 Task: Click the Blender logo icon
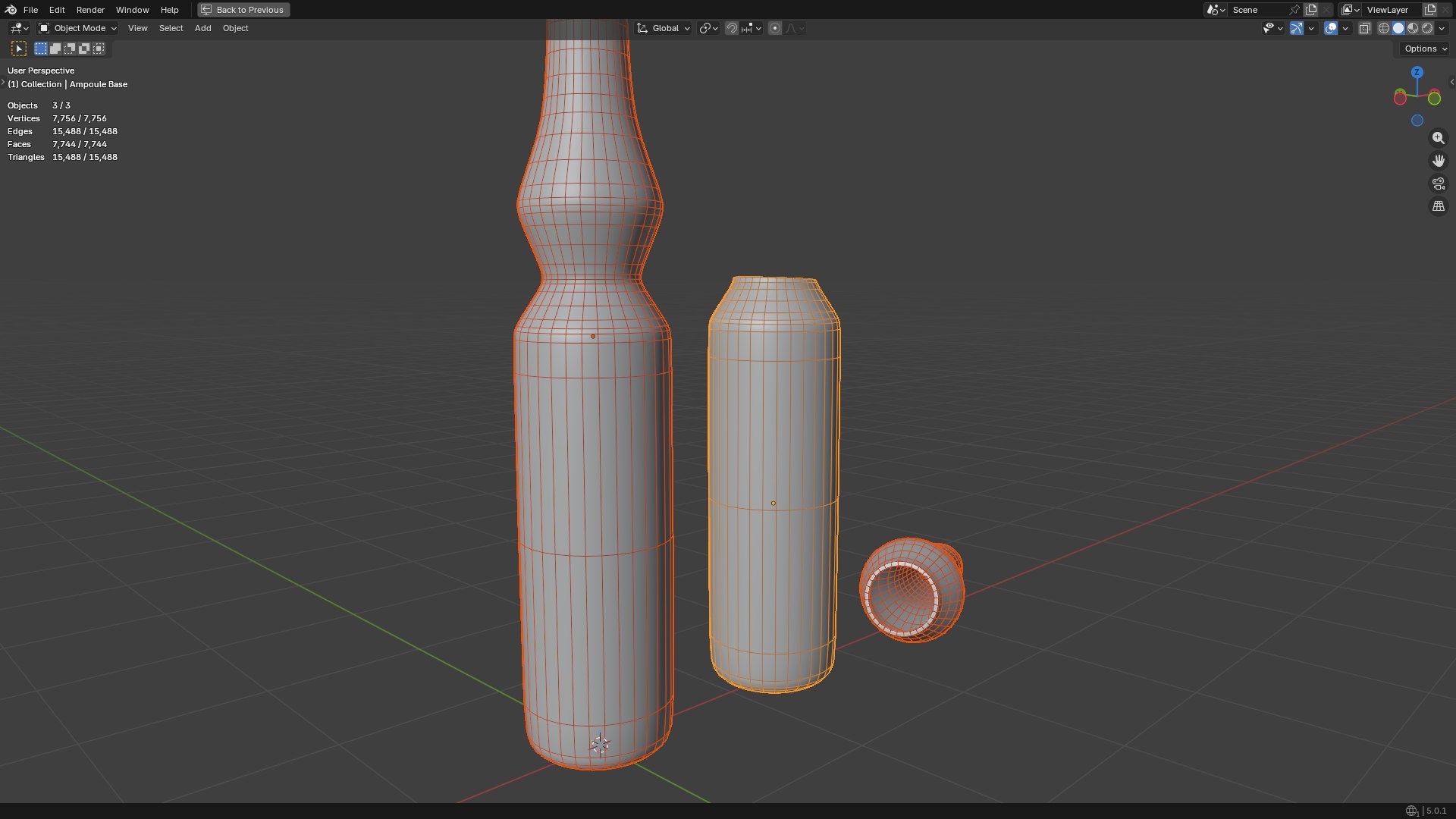pos(11,10)
